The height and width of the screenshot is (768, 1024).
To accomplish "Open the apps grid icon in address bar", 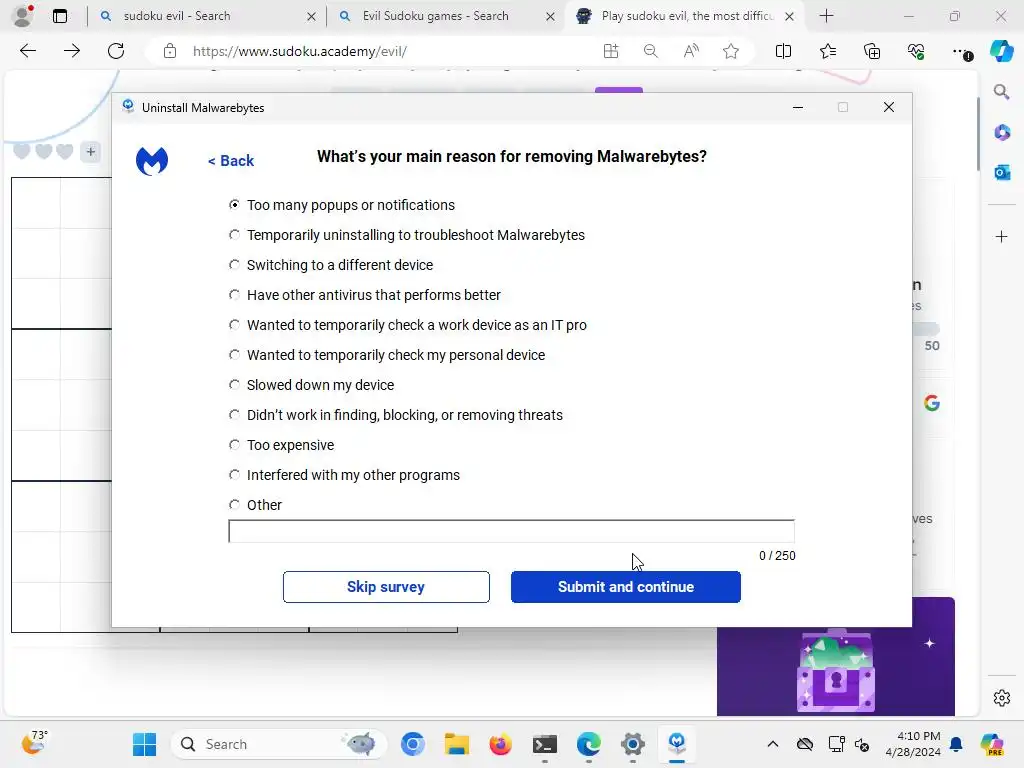I will tap(611, 51).
